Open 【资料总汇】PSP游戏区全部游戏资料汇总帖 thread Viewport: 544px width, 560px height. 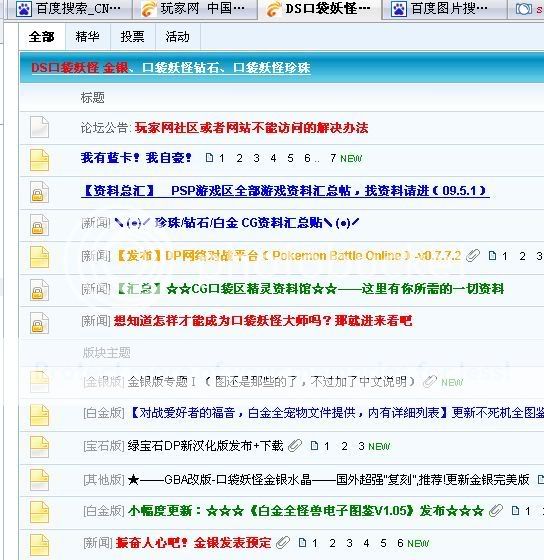[x=285, y=191]
